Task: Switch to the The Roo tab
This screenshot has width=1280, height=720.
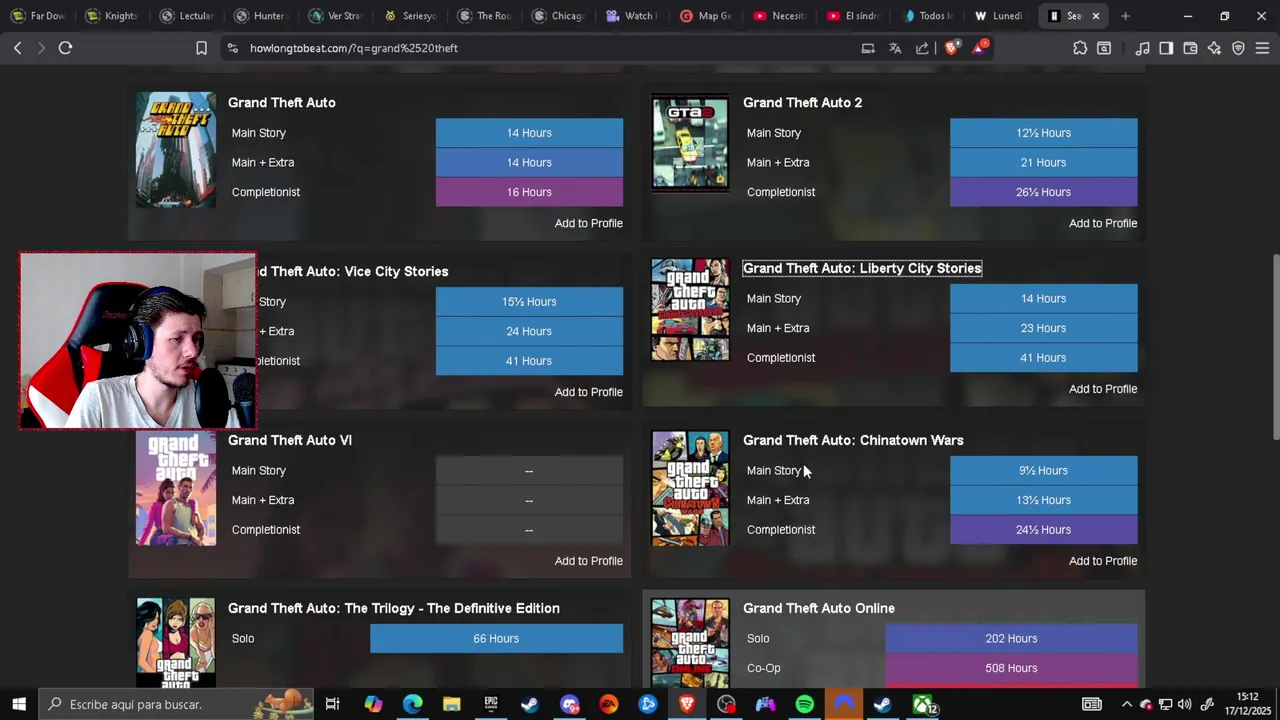Action: click(x=484, y=16)
